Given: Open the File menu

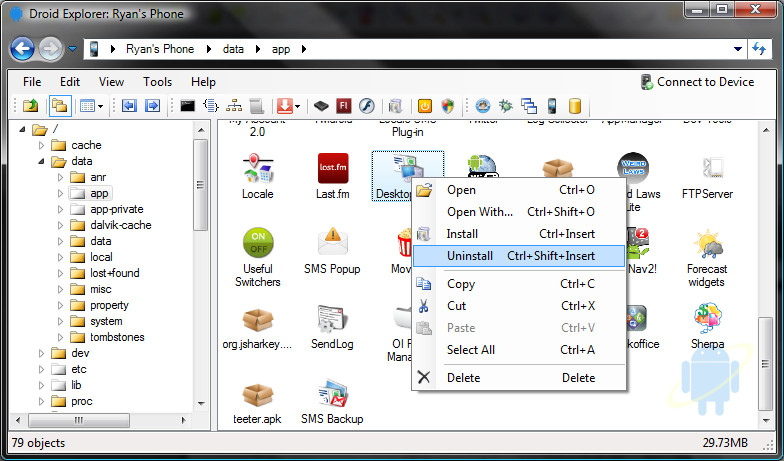Looking at the screenshot, I should click(x=32, y=82).
